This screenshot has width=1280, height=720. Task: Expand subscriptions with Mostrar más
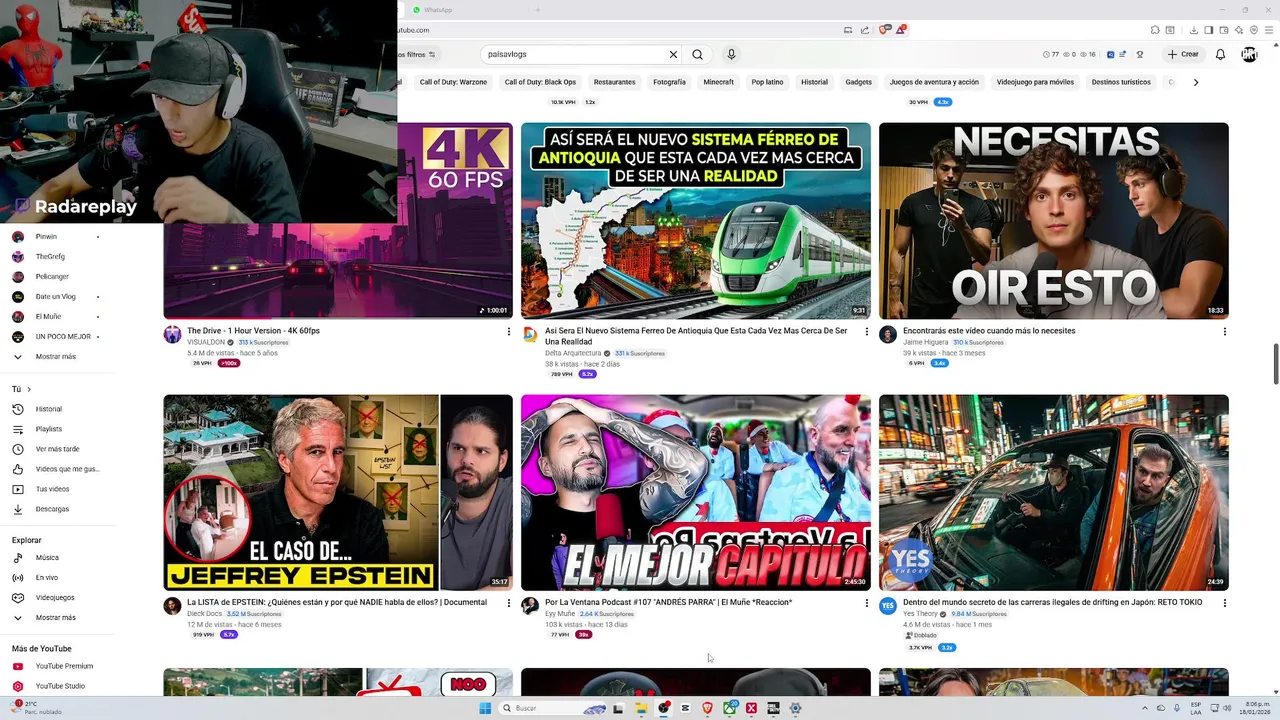[x=57, y=357]
